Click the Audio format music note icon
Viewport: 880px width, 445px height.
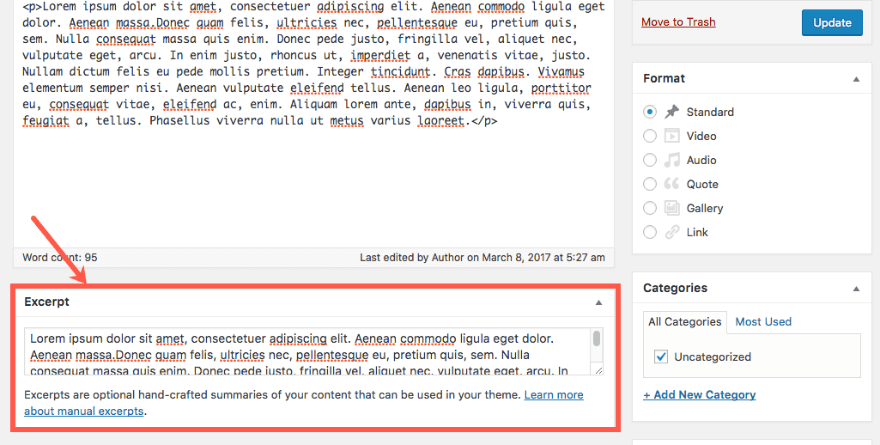pos(672,160)
